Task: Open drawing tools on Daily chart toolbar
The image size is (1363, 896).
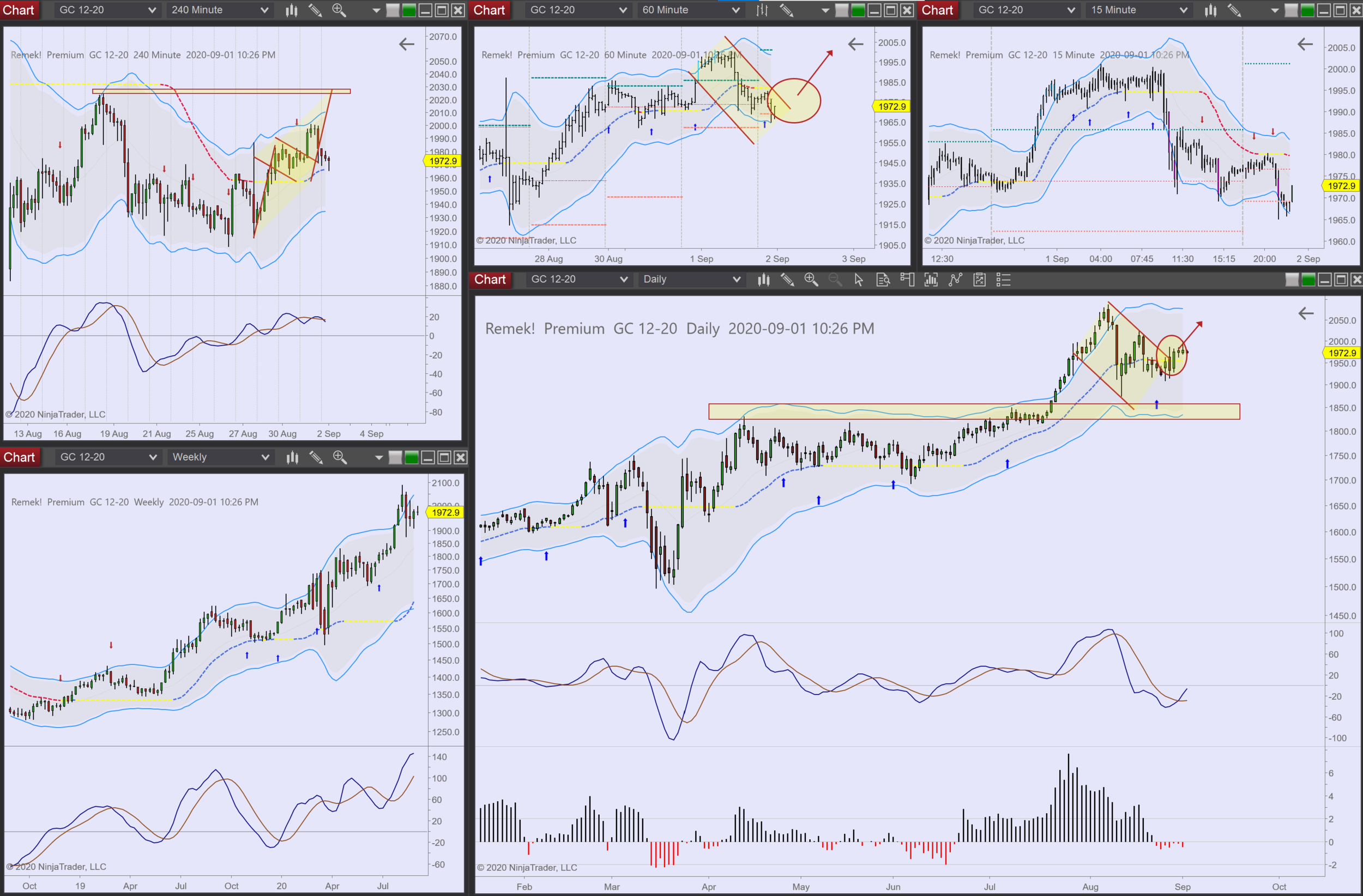Action: click(787, 280)
